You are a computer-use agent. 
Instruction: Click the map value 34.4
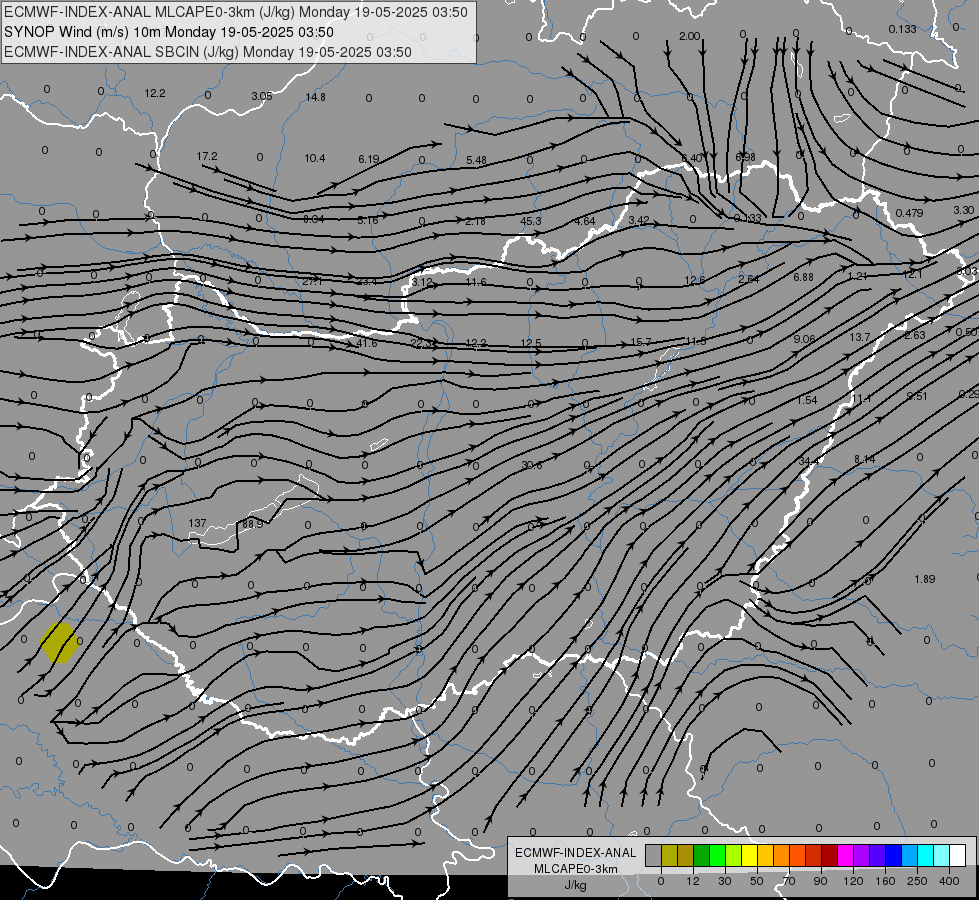(809, 461)
